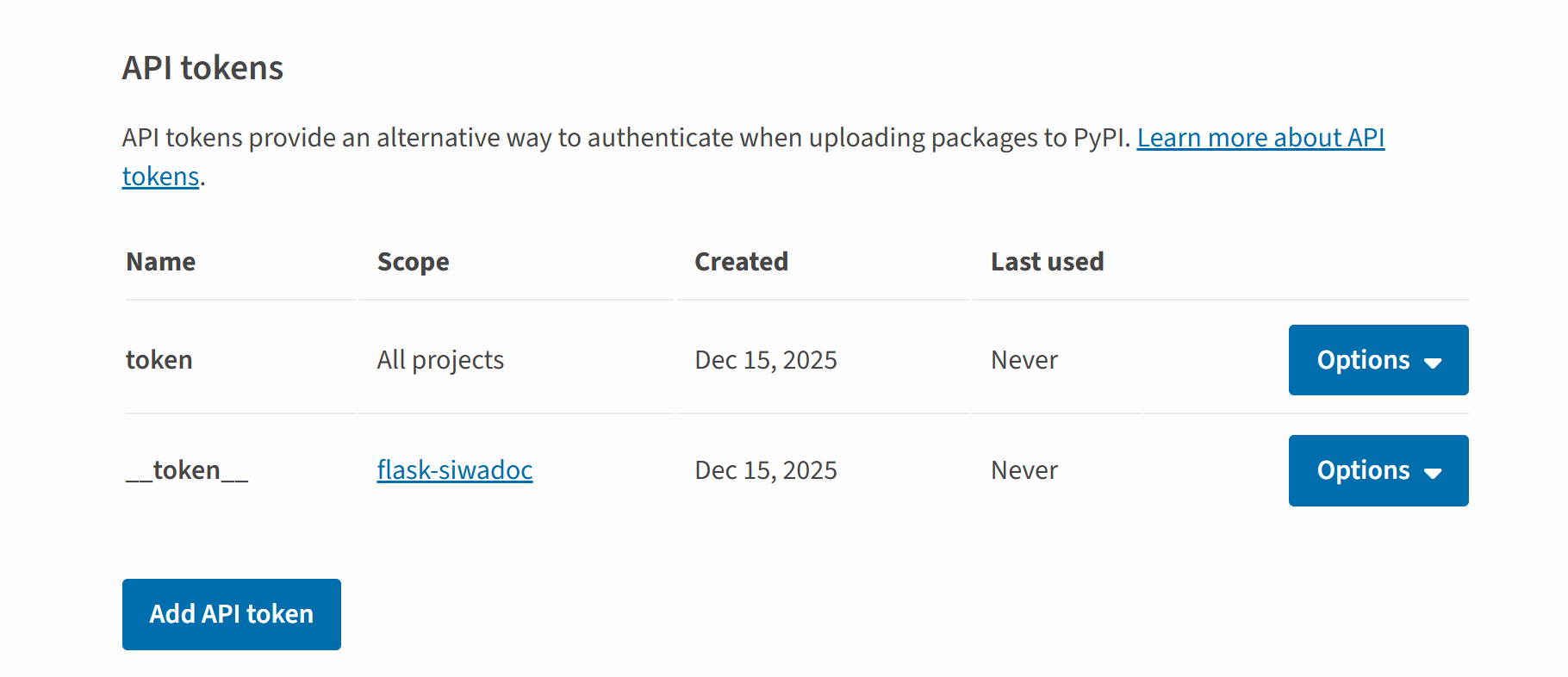This screenshot has width=1568, height=677.
Task: Click 'Never' in the All projects token row
Action: click(1024, 360)
